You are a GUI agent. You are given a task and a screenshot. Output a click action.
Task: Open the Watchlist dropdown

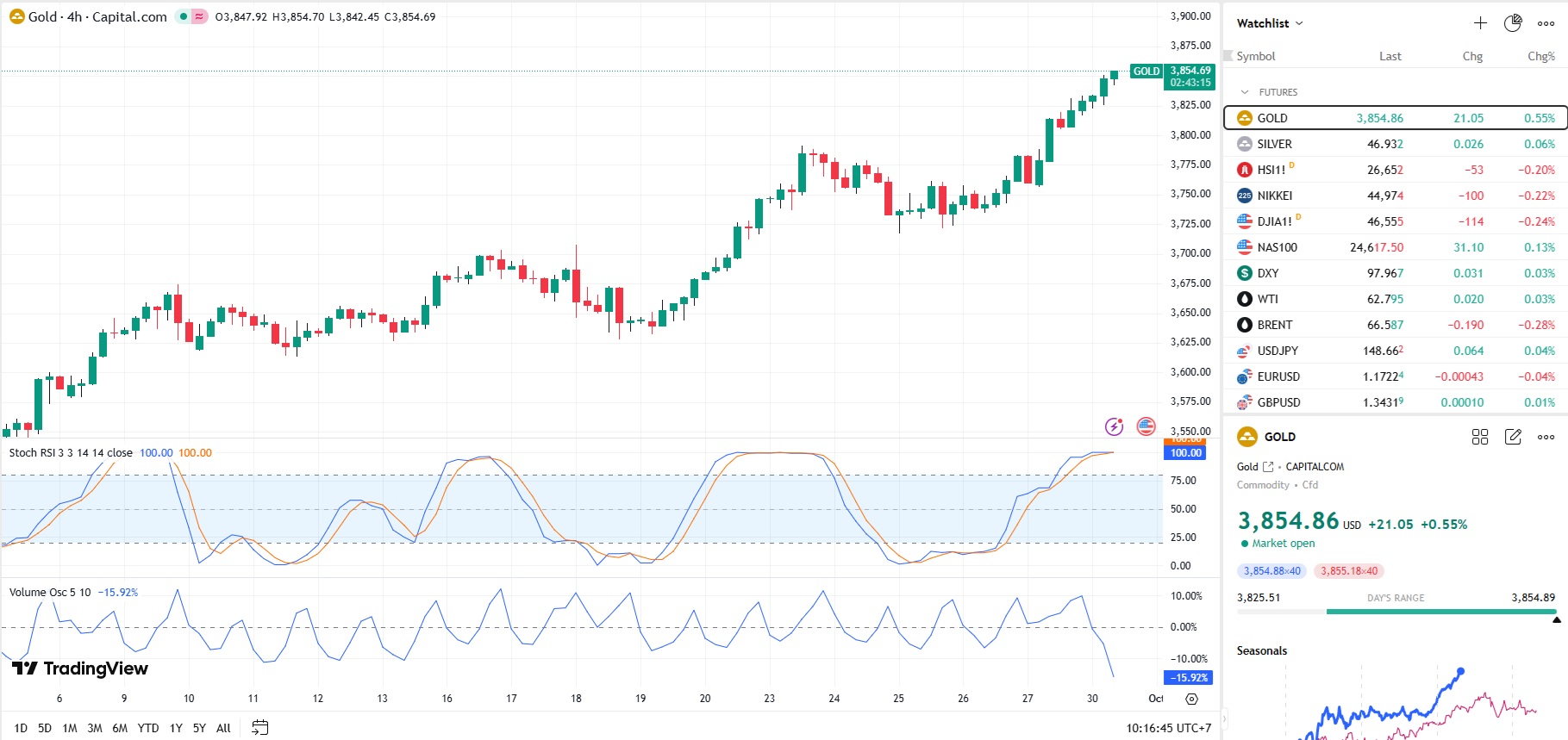[1270, 23]
